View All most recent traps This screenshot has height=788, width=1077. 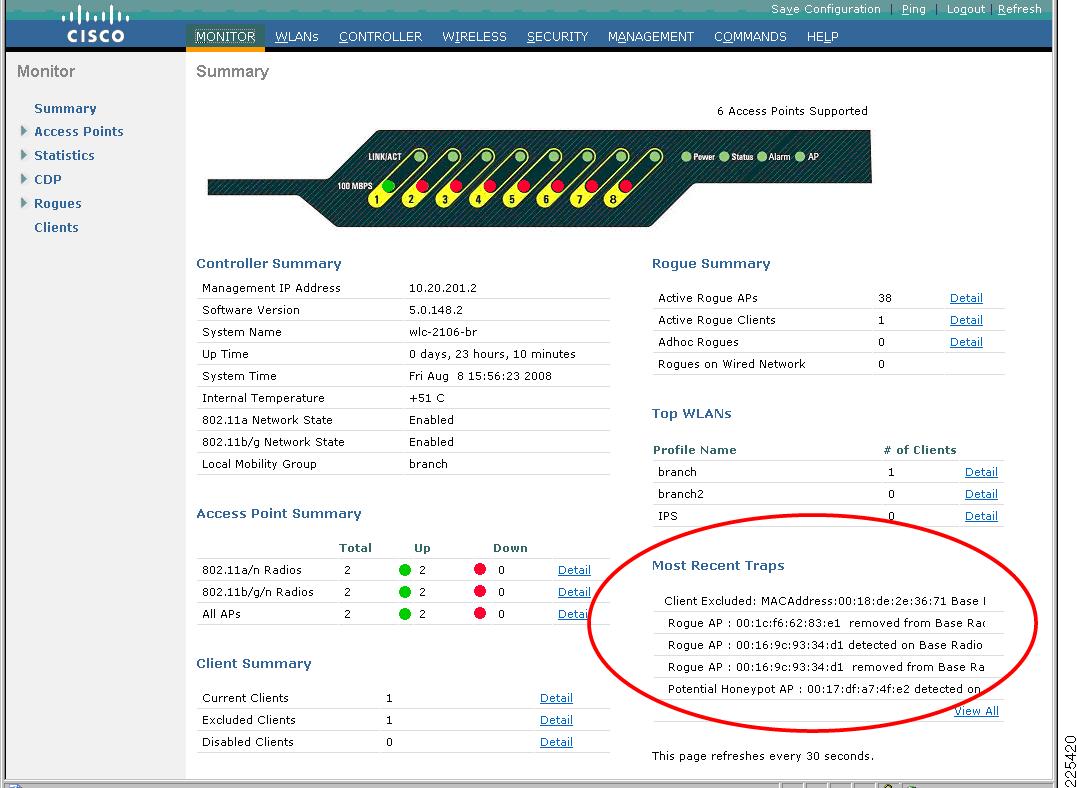(x=976, y=711)
